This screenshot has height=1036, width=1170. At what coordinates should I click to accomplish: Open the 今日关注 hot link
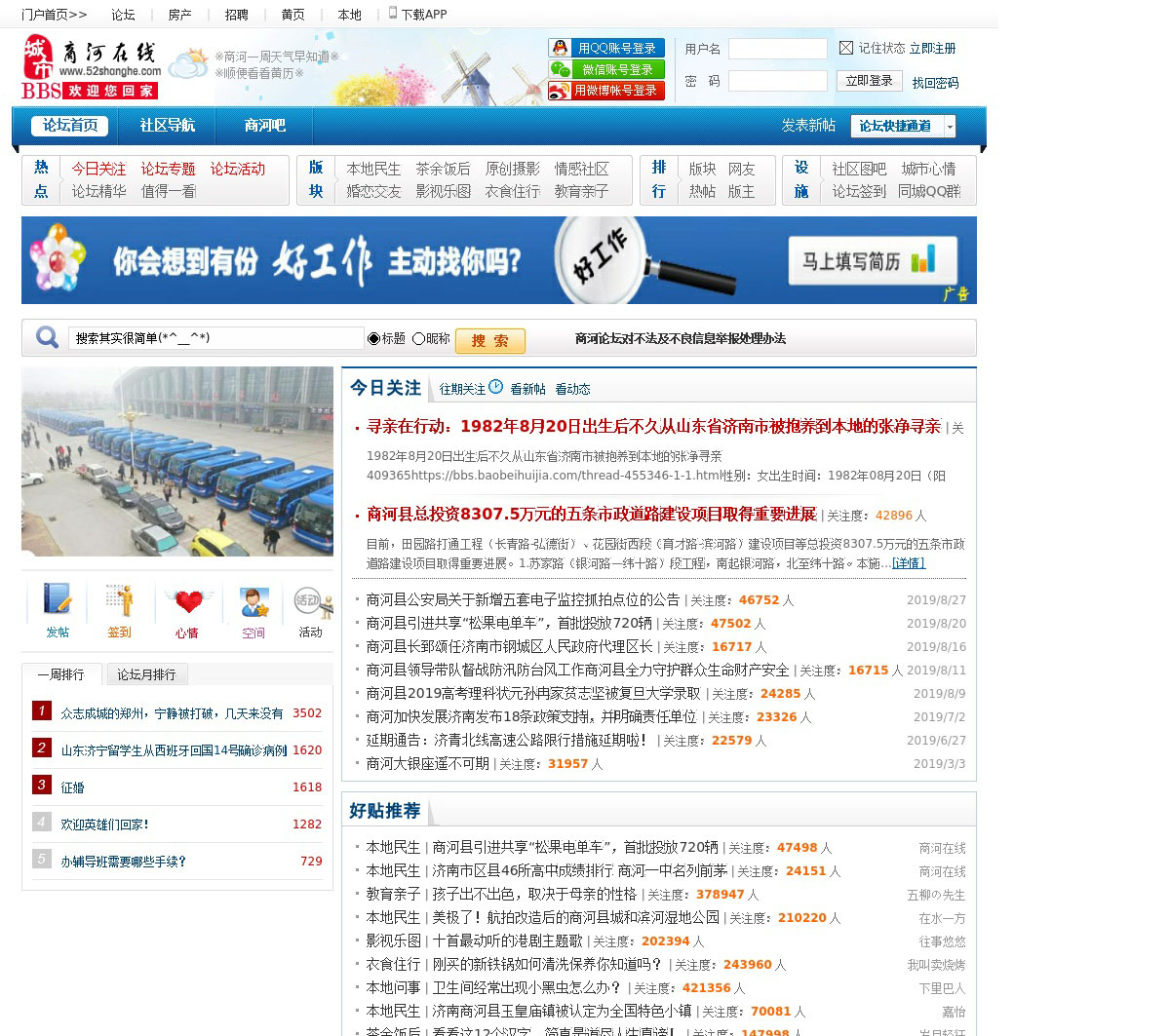[98, 169]
